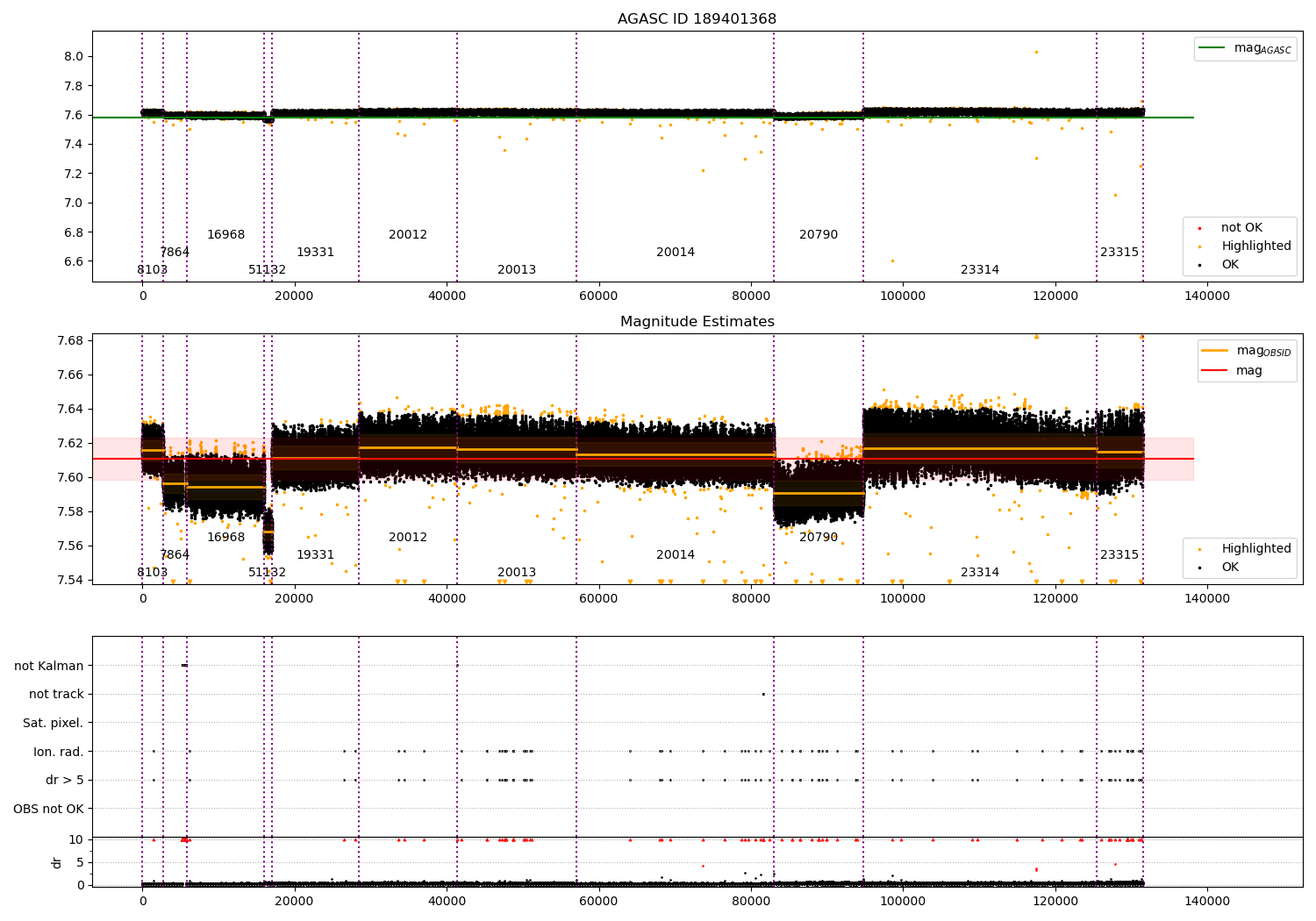Click OBSID label 23314 in Magnitude Estimates plot
Viewport: 1316px width, 921px height.
(x=980, y=573)
